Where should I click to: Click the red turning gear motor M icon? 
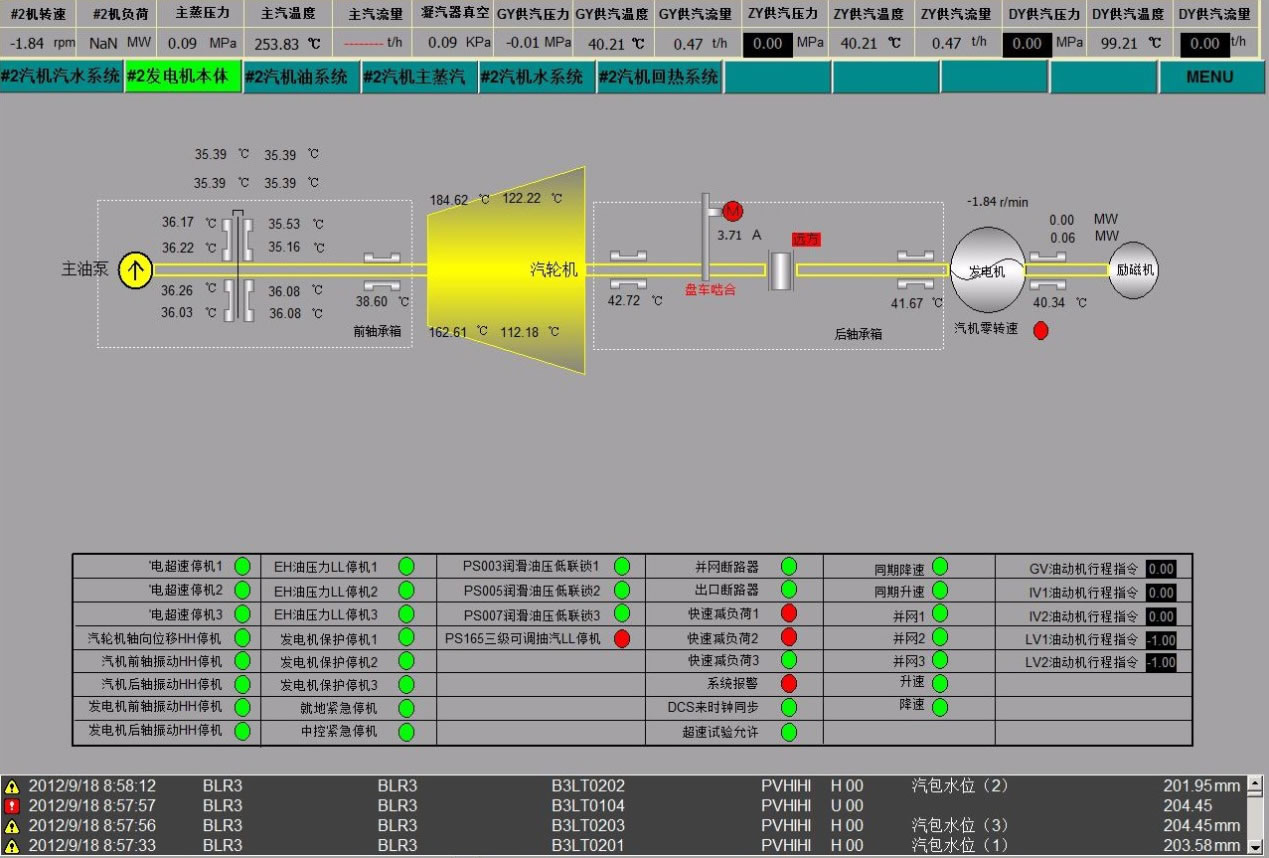(733, 211)
